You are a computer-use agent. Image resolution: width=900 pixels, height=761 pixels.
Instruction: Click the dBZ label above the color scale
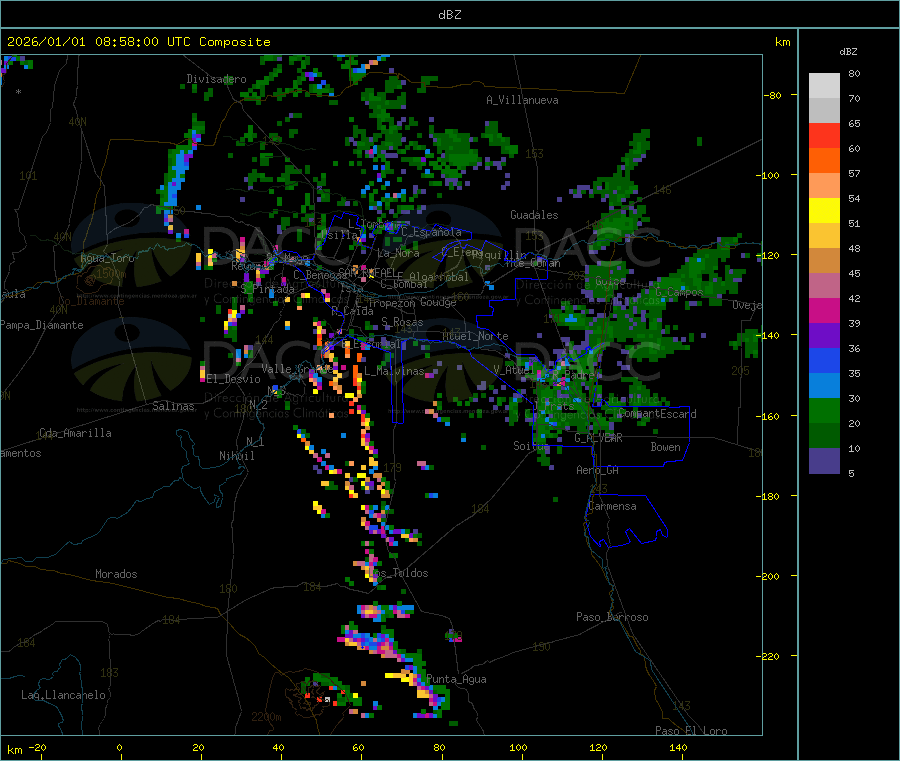pyautogui.click(x=848, y=52)
